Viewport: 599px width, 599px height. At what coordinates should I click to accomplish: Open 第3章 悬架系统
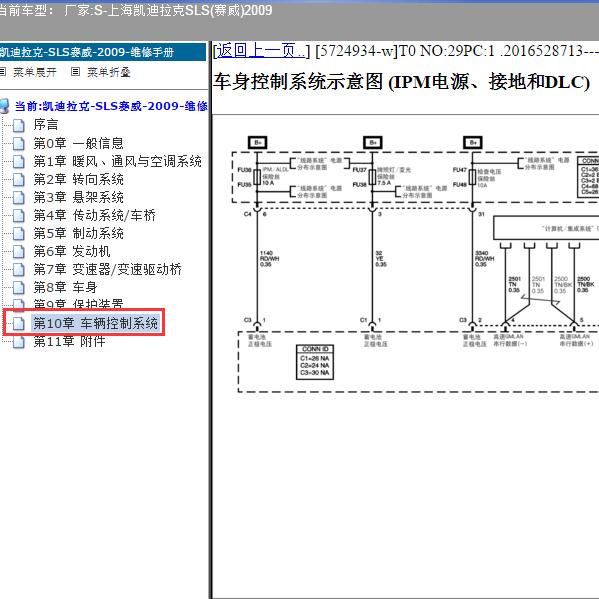point(79,197)
